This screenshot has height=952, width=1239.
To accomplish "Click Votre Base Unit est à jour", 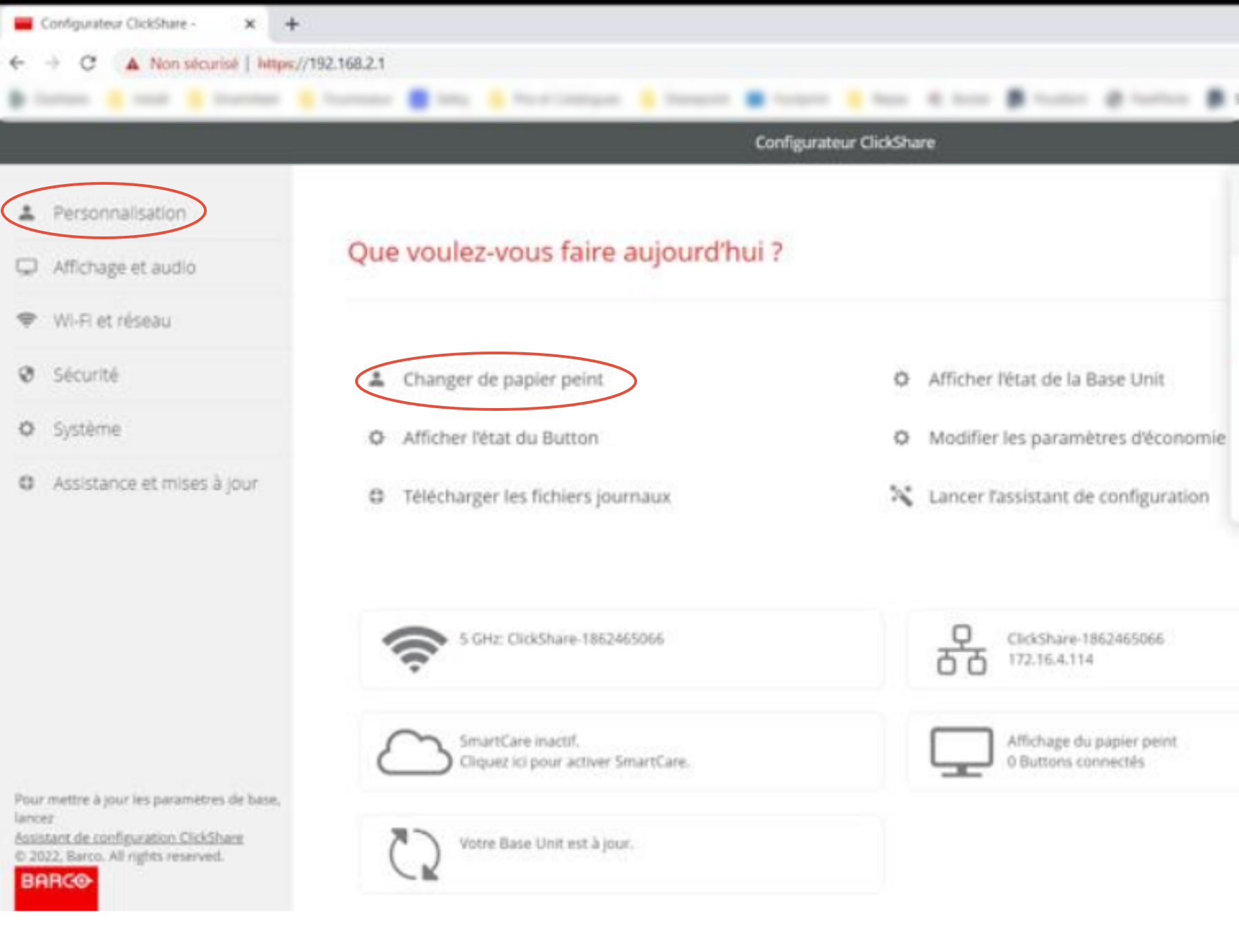I will (x=545, y=843).
